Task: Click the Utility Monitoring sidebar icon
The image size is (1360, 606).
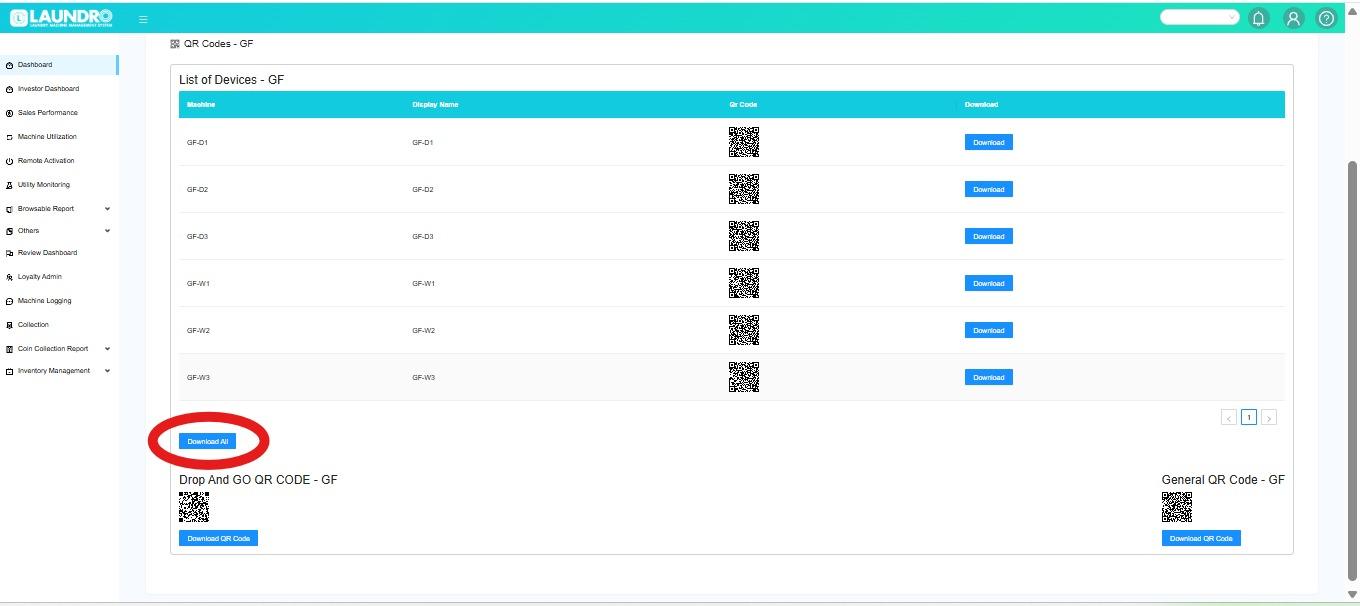Action: click(9, 185)
